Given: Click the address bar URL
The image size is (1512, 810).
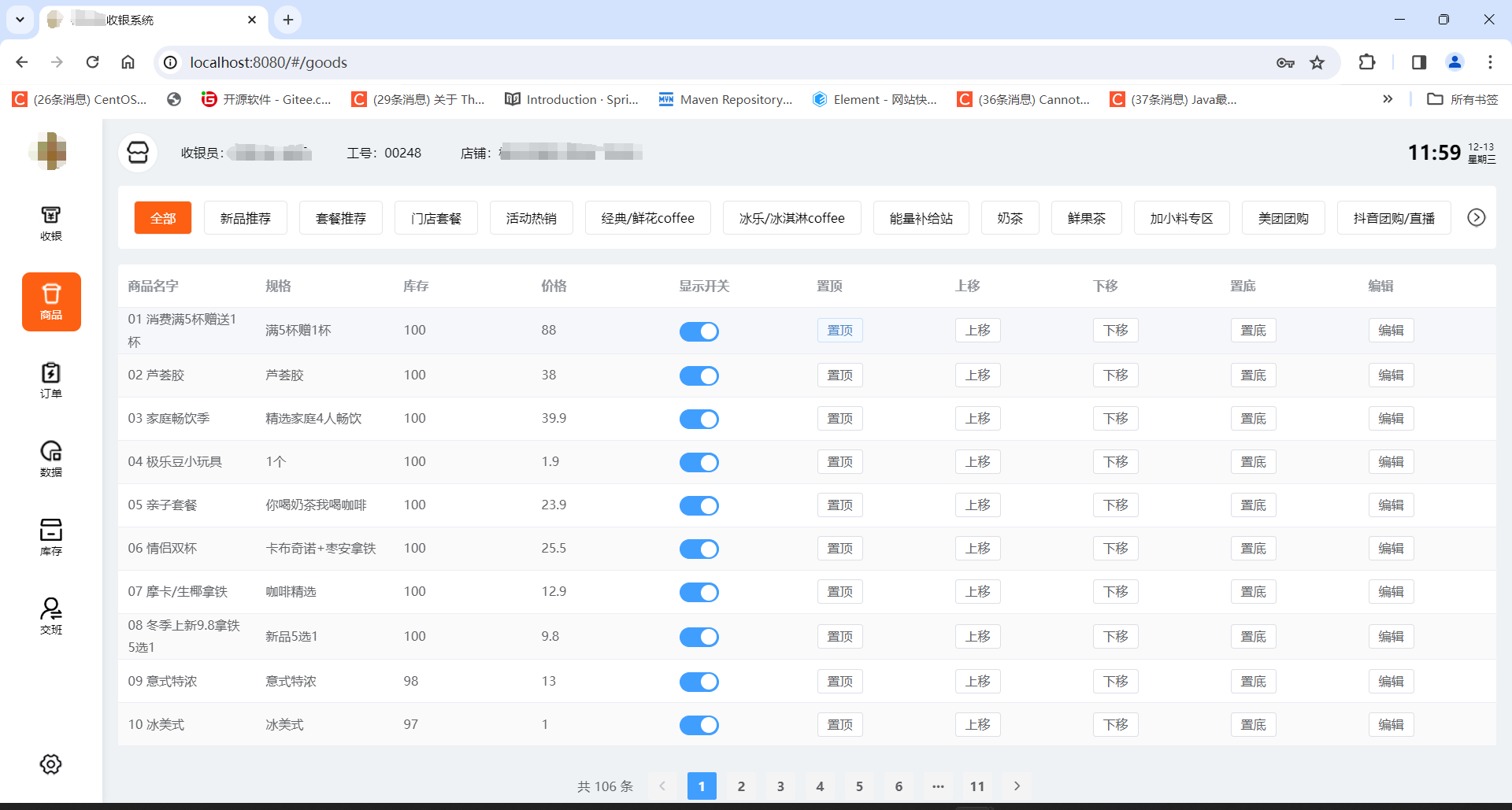Looking at the screenshot, I should coord(269,62).
